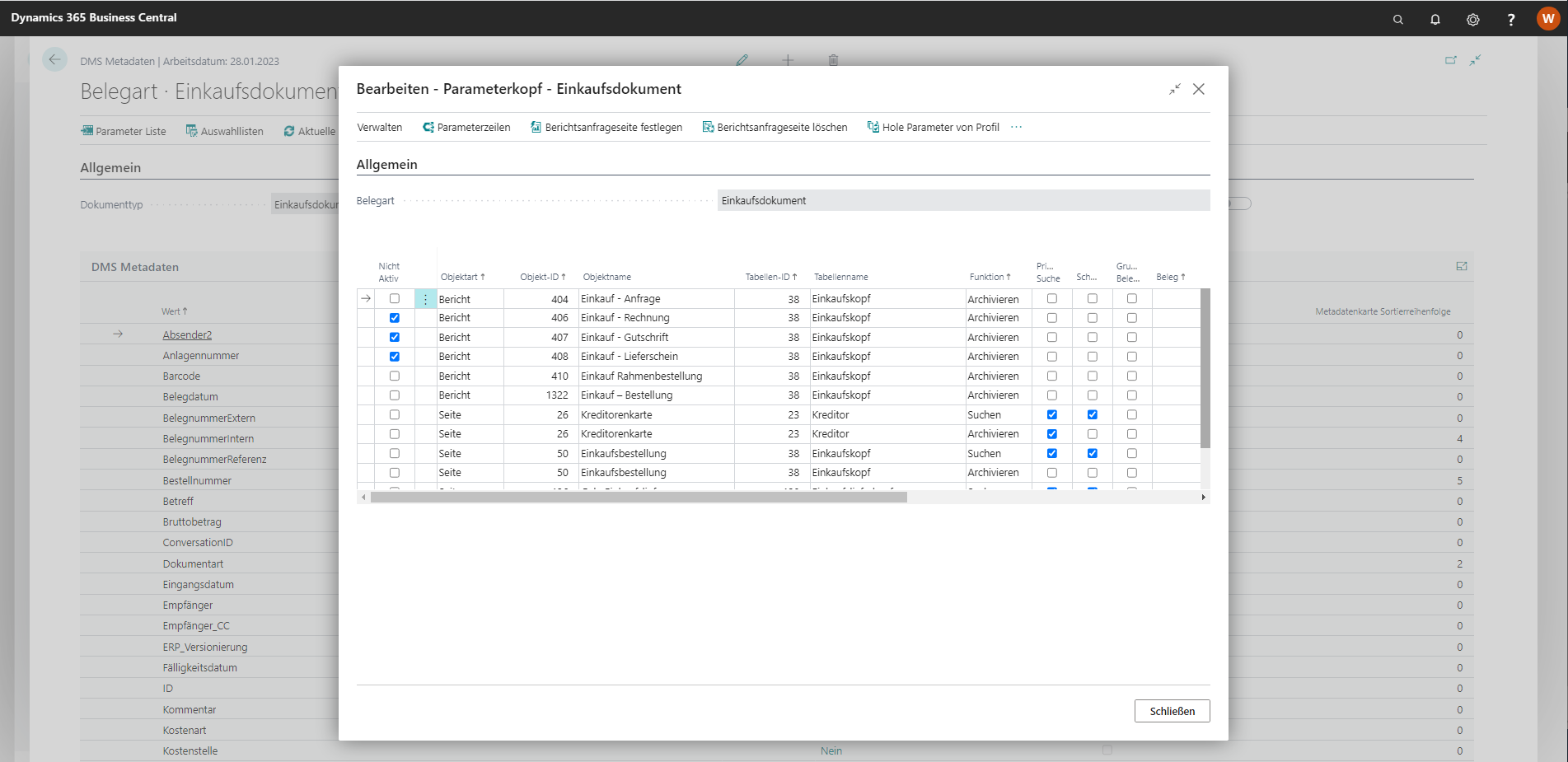Click the back arrow button

point(54,59)
